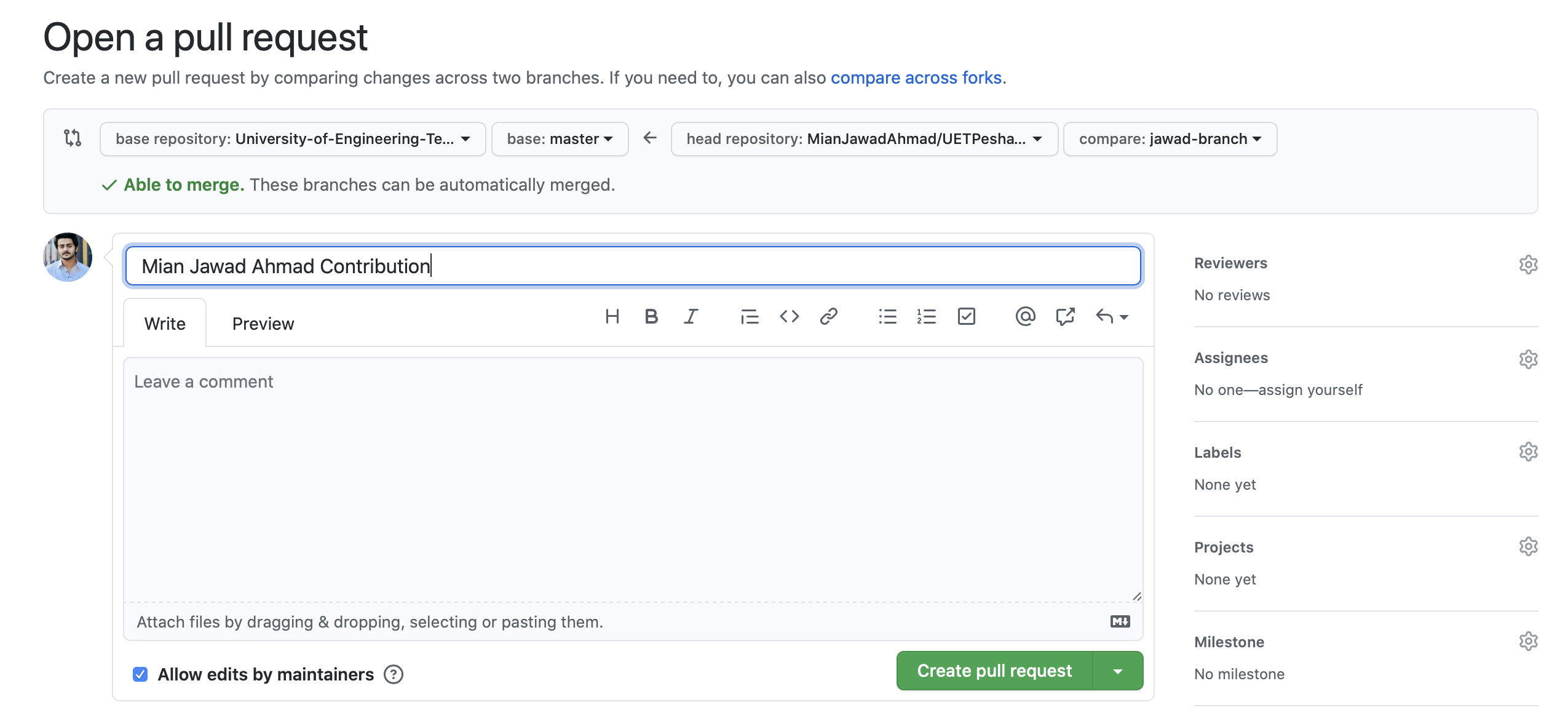Toggle bold text formatting
This screenshot has height=710, width=1568.
coord(651,317)
